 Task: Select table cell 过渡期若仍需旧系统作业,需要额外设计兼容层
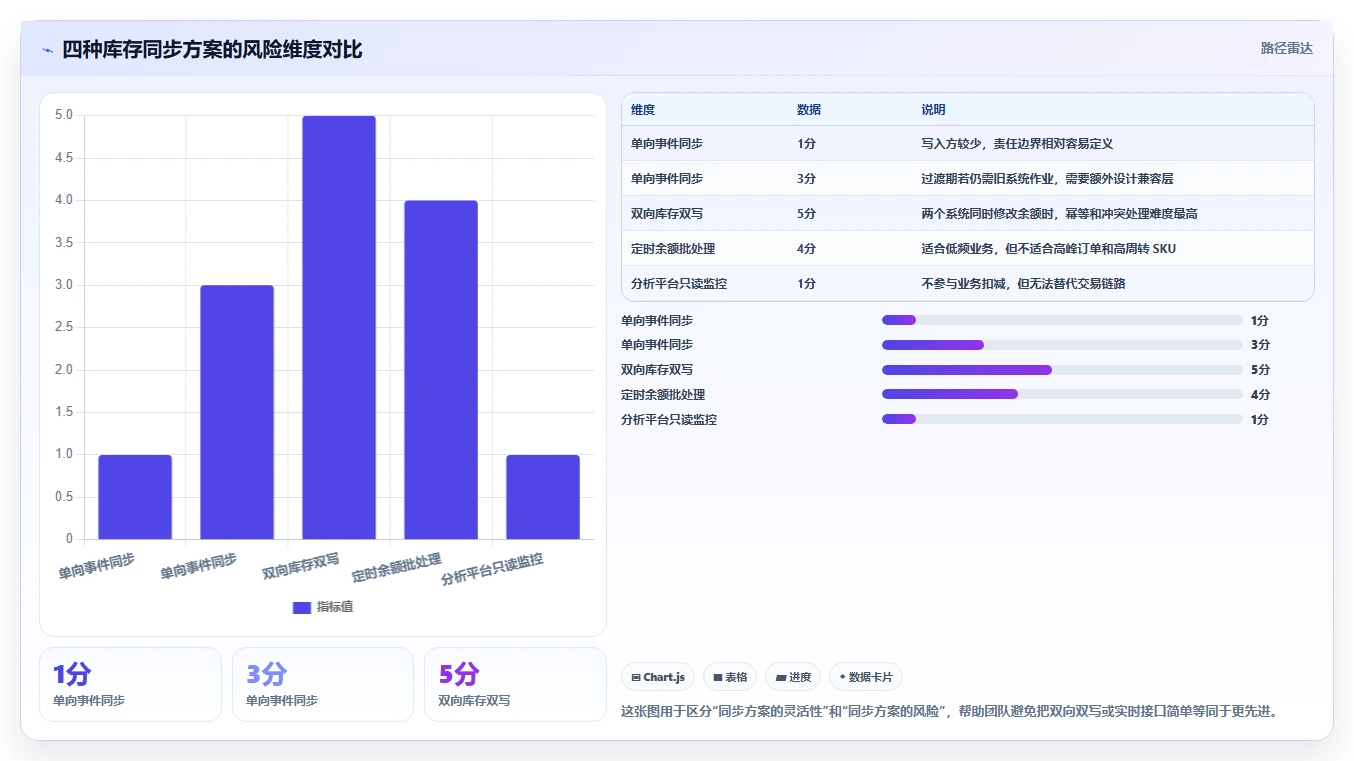click(1047, 179)
